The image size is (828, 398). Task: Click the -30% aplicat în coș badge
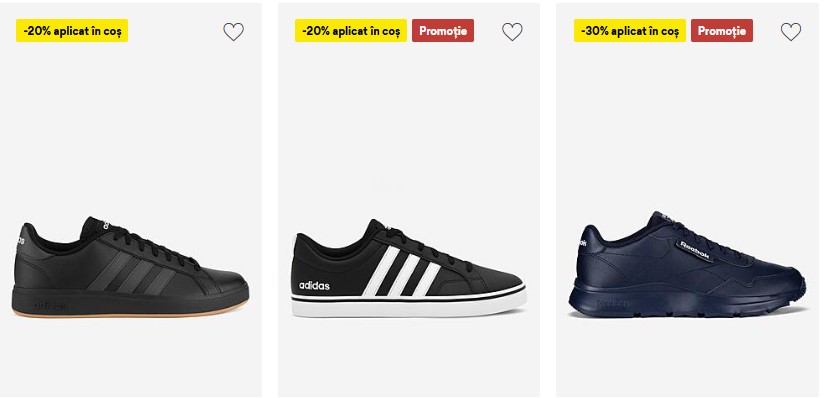[630, 31]
